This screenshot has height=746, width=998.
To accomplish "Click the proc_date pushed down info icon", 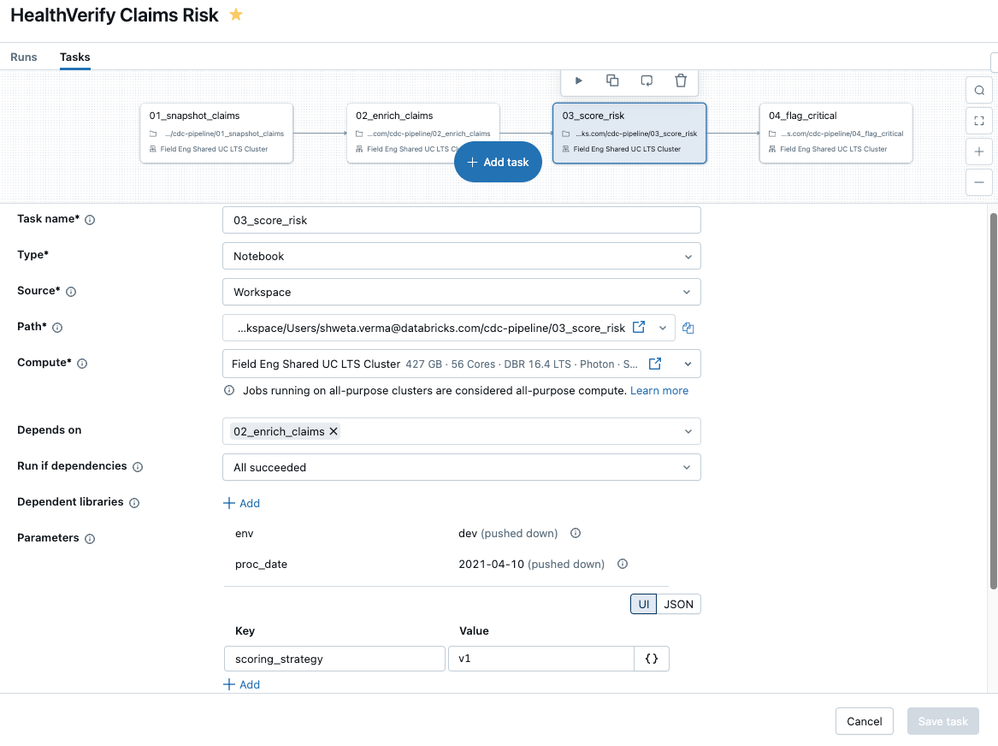I will (622, 564).
